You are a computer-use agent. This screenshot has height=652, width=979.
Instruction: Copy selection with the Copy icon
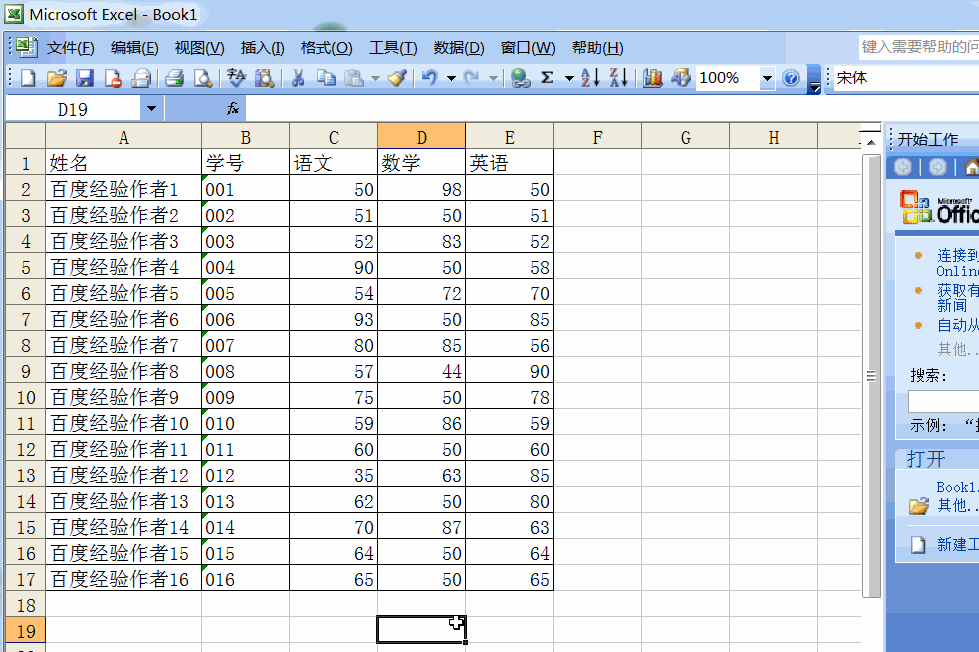click(326, 78)
